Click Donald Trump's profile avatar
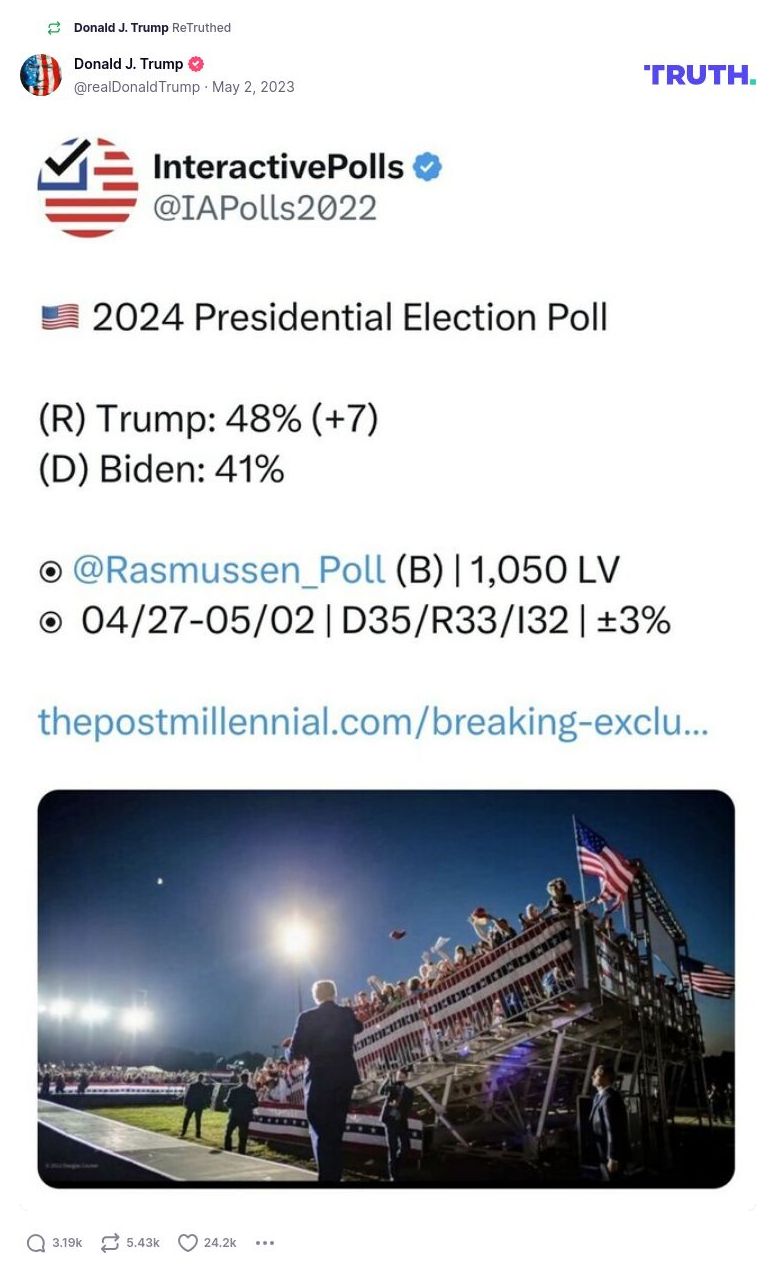Viewport: 777px width, 1273px height. [x=41, y=75]
